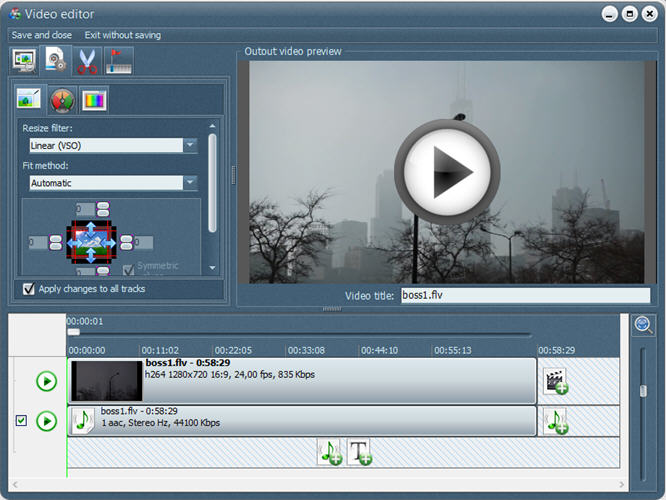Click Save and close menu item
666x500 pixels.
pos(42,35)
